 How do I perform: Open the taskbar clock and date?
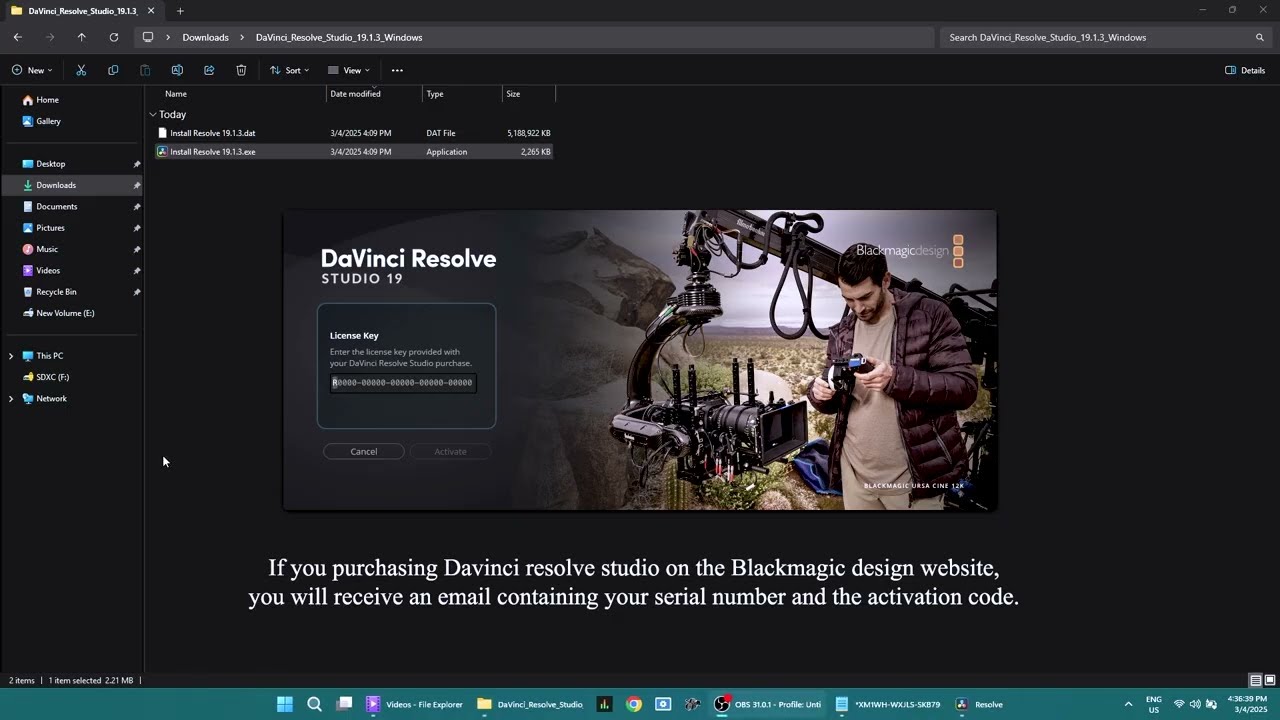(x=1250, y=704)
